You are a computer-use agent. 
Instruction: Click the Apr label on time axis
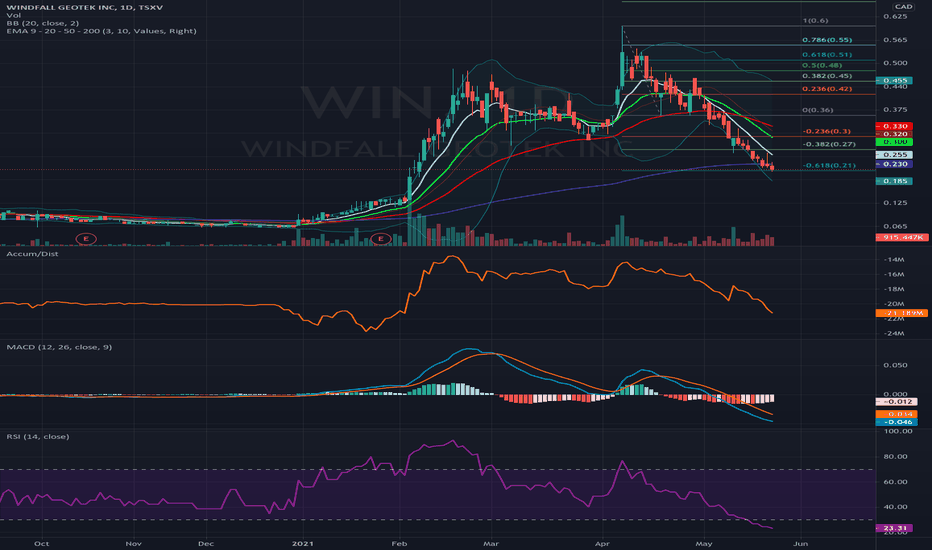(x=602, y=543)
